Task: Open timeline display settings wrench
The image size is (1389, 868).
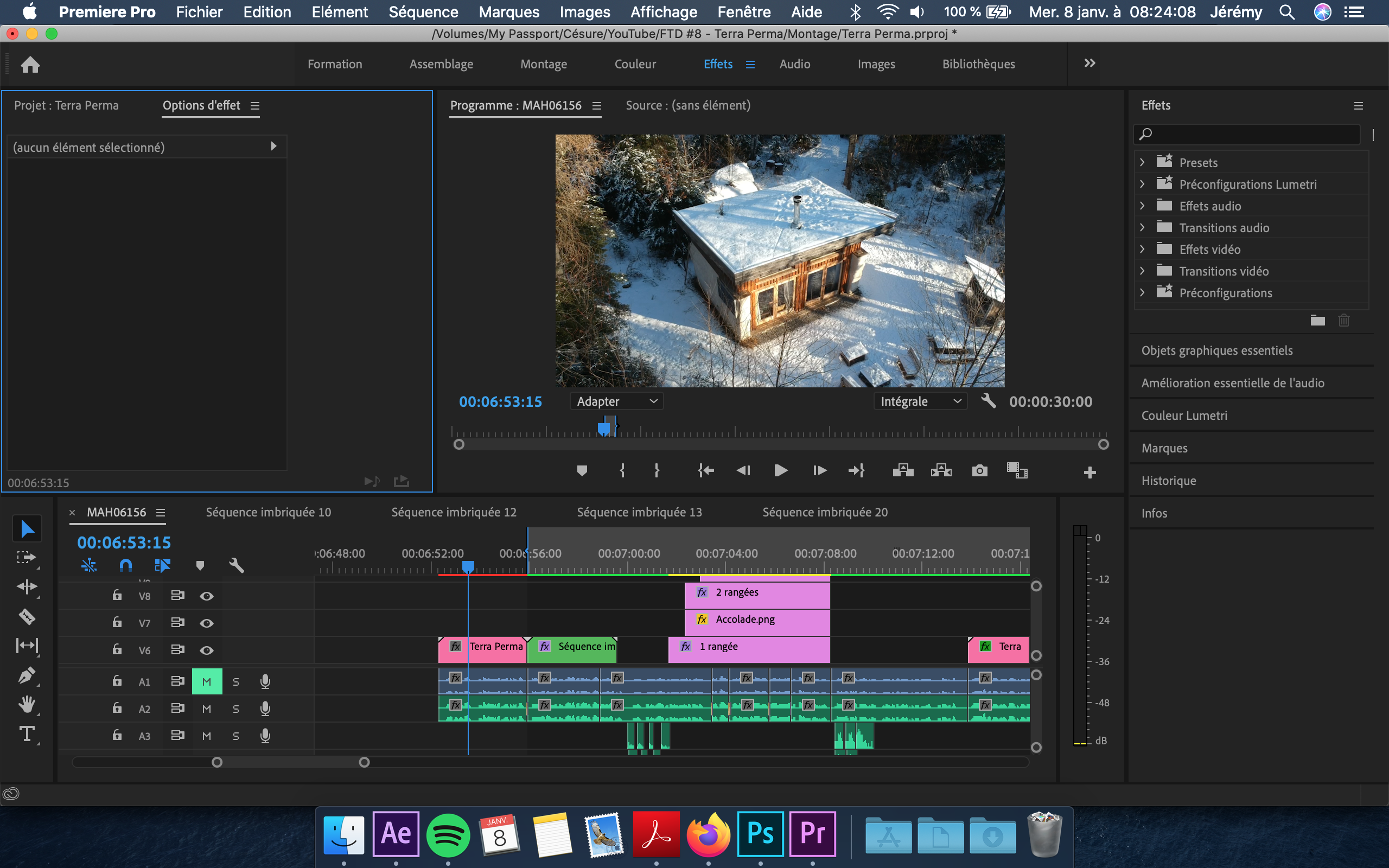Action: pos(237,565)
